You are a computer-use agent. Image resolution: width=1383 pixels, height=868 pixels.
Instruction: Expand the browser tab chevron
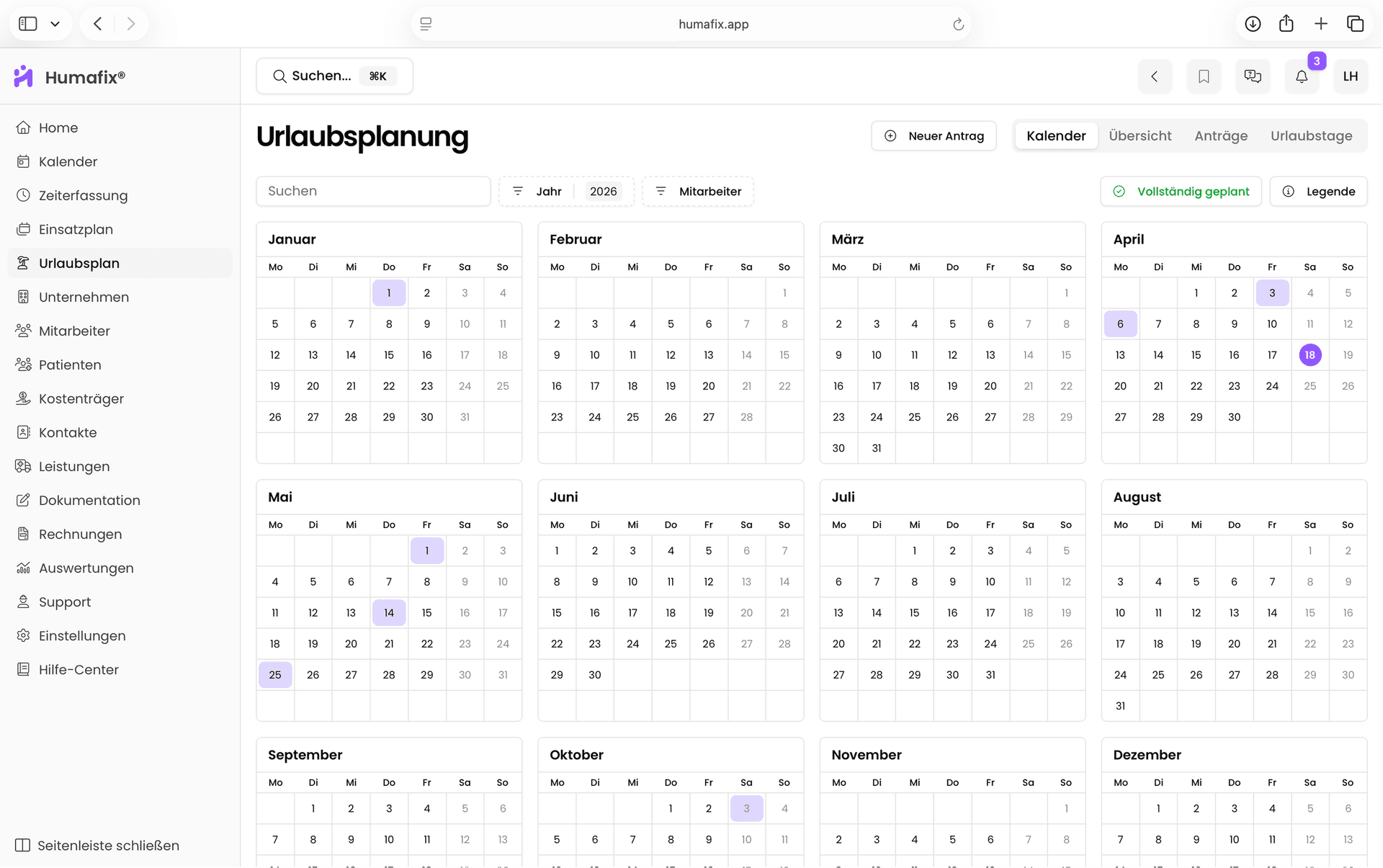point(55,23)
